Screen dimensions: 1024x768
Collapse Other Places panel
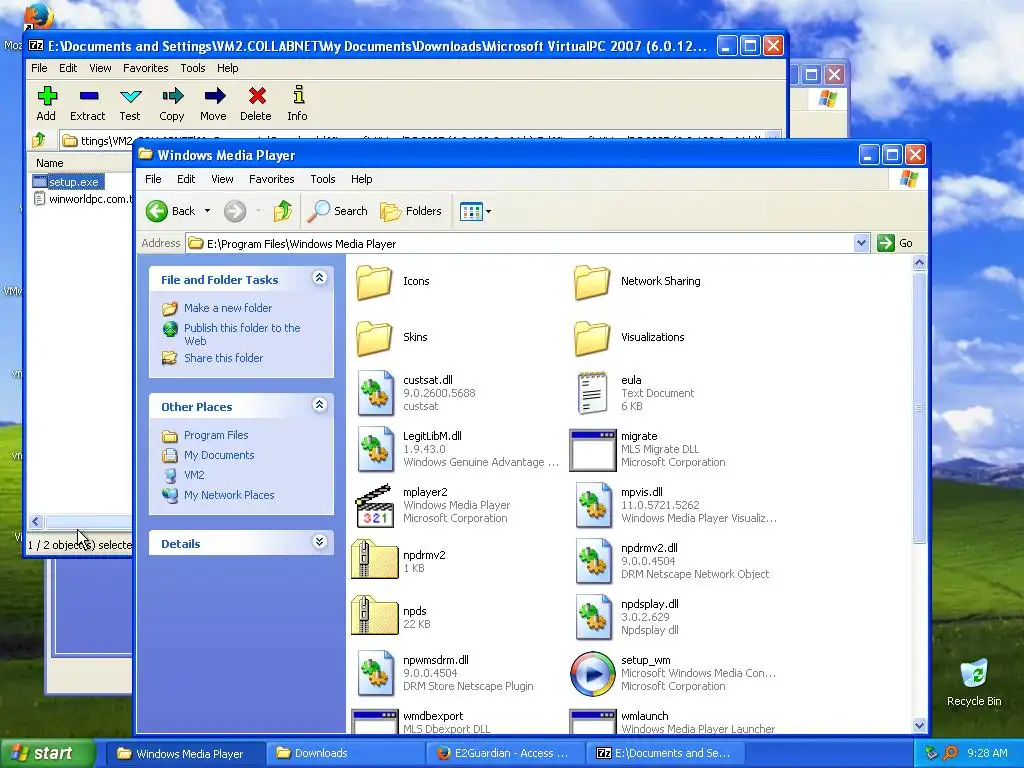(x=319, y=405)
